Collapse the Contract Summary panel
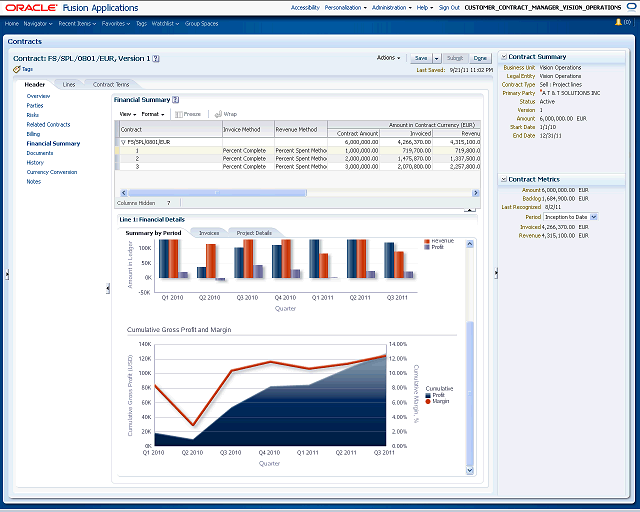This screenshot has height=512, width=640. pos(504,57)
